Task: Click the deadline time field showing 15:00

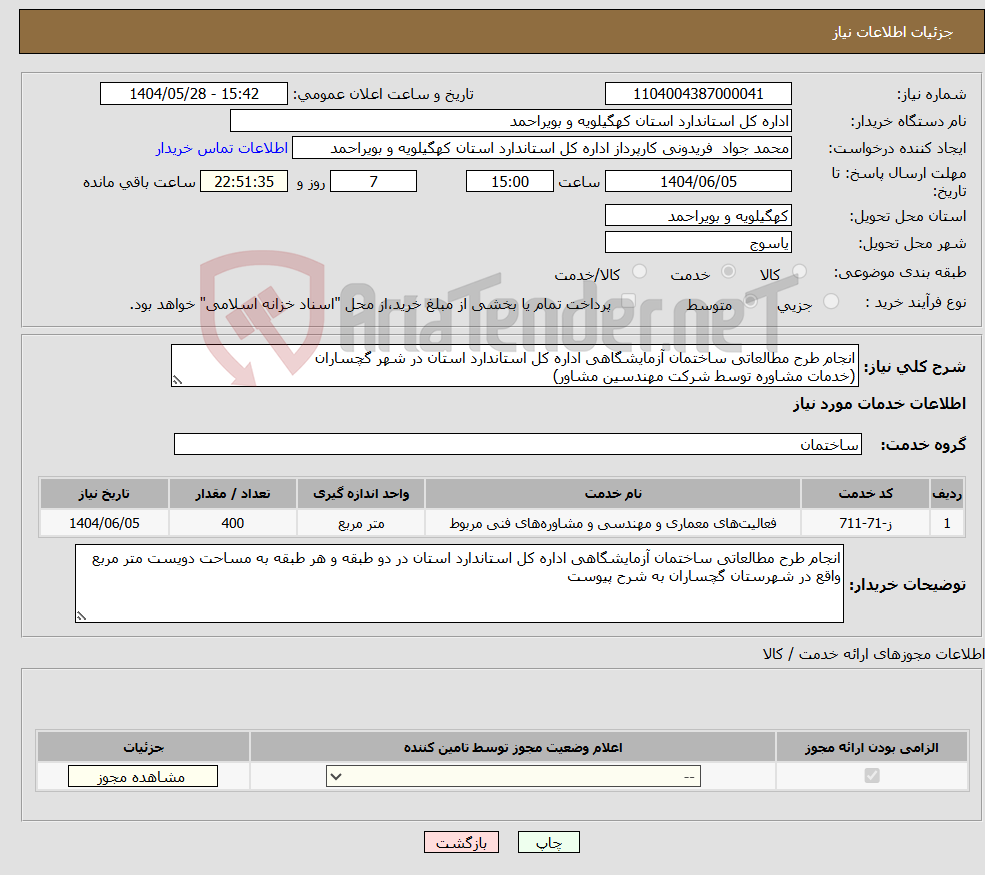Action: [x=510, y=181]
